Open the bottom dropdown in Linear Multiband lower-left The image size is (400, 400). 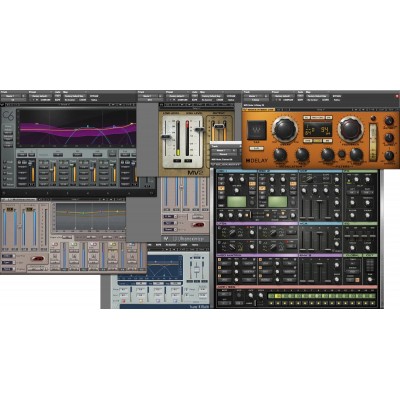click(8, 269)
